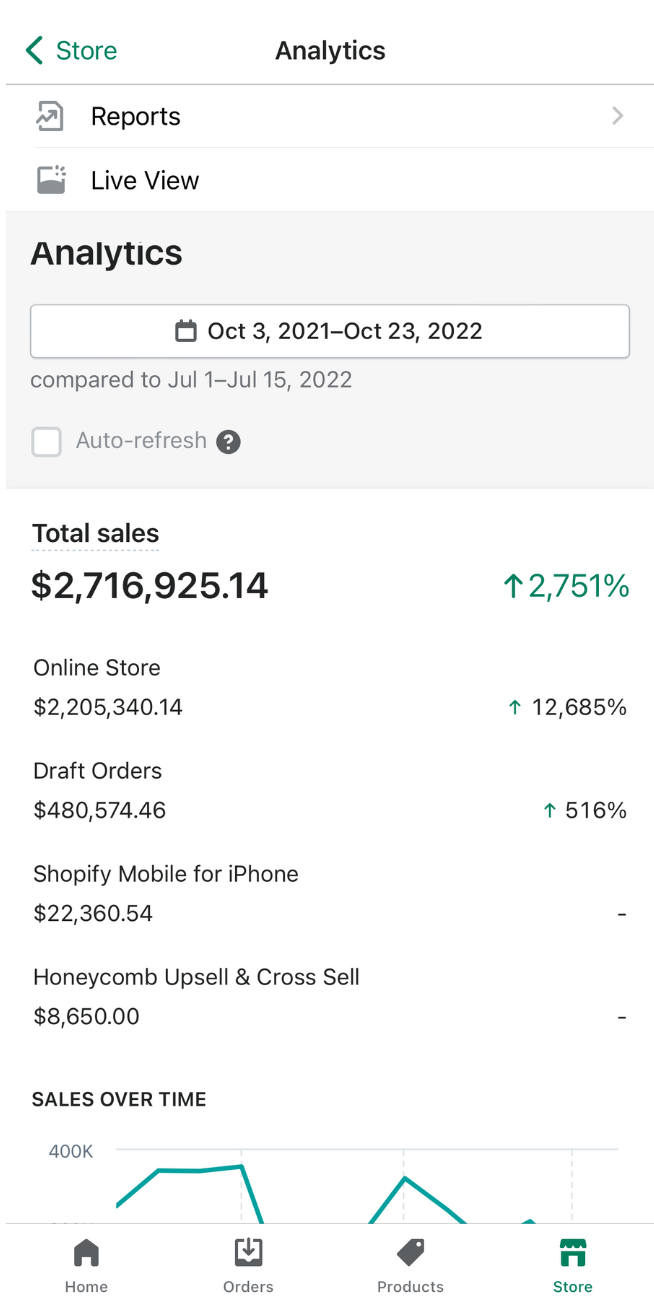Click the calendar icon in date range
654x1315 pixels.
click(x=186, y=331)
